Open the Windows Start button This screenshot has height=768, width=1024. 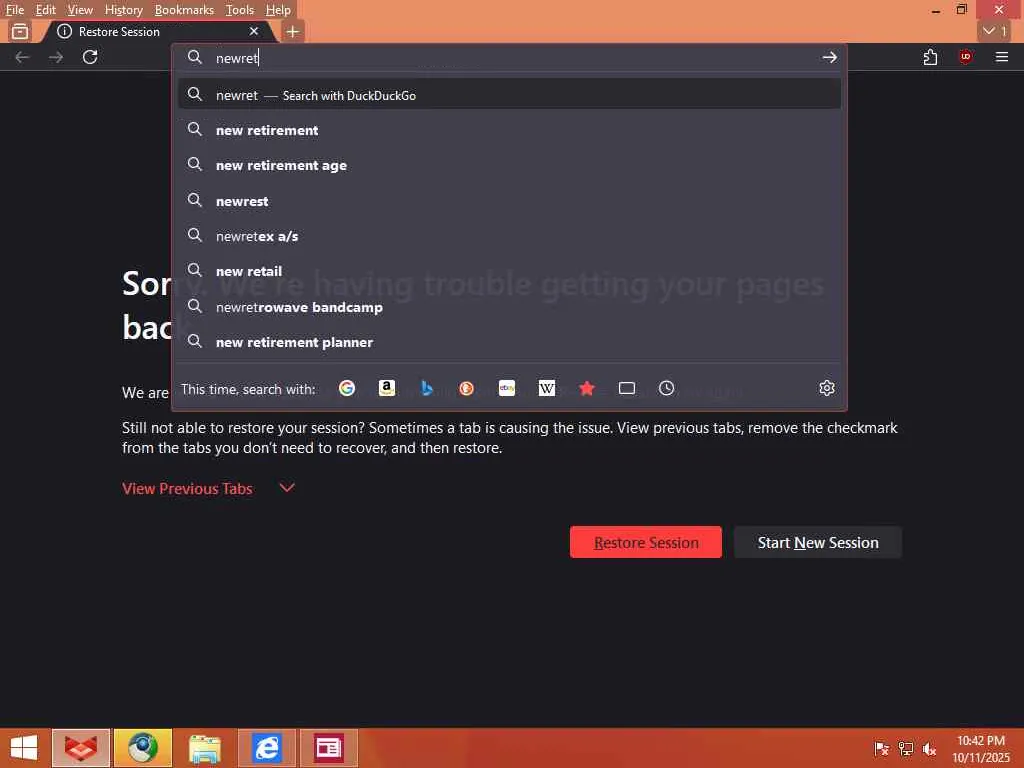point(24,748)
